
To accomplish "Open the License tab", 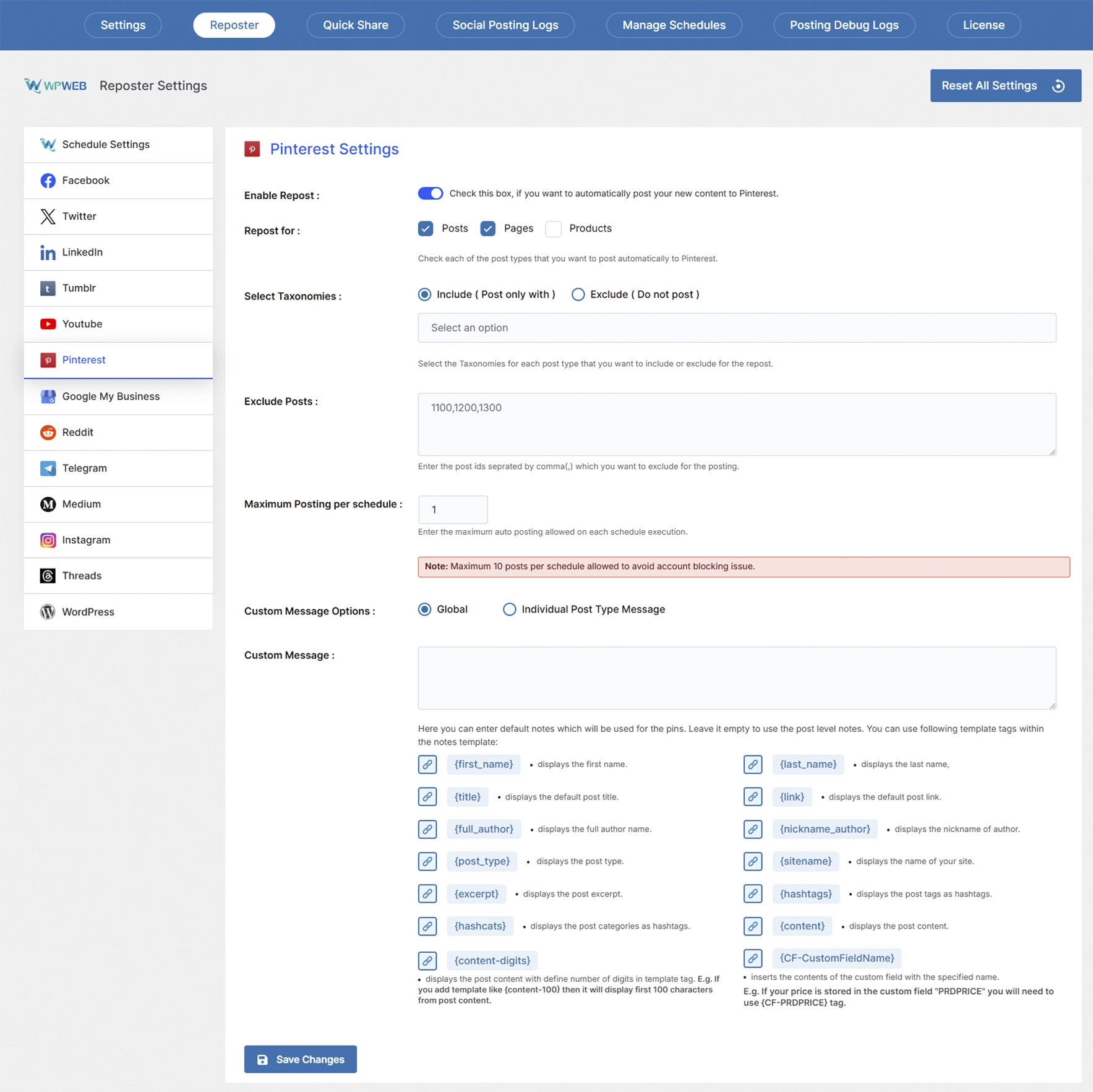I will point(984,25).
